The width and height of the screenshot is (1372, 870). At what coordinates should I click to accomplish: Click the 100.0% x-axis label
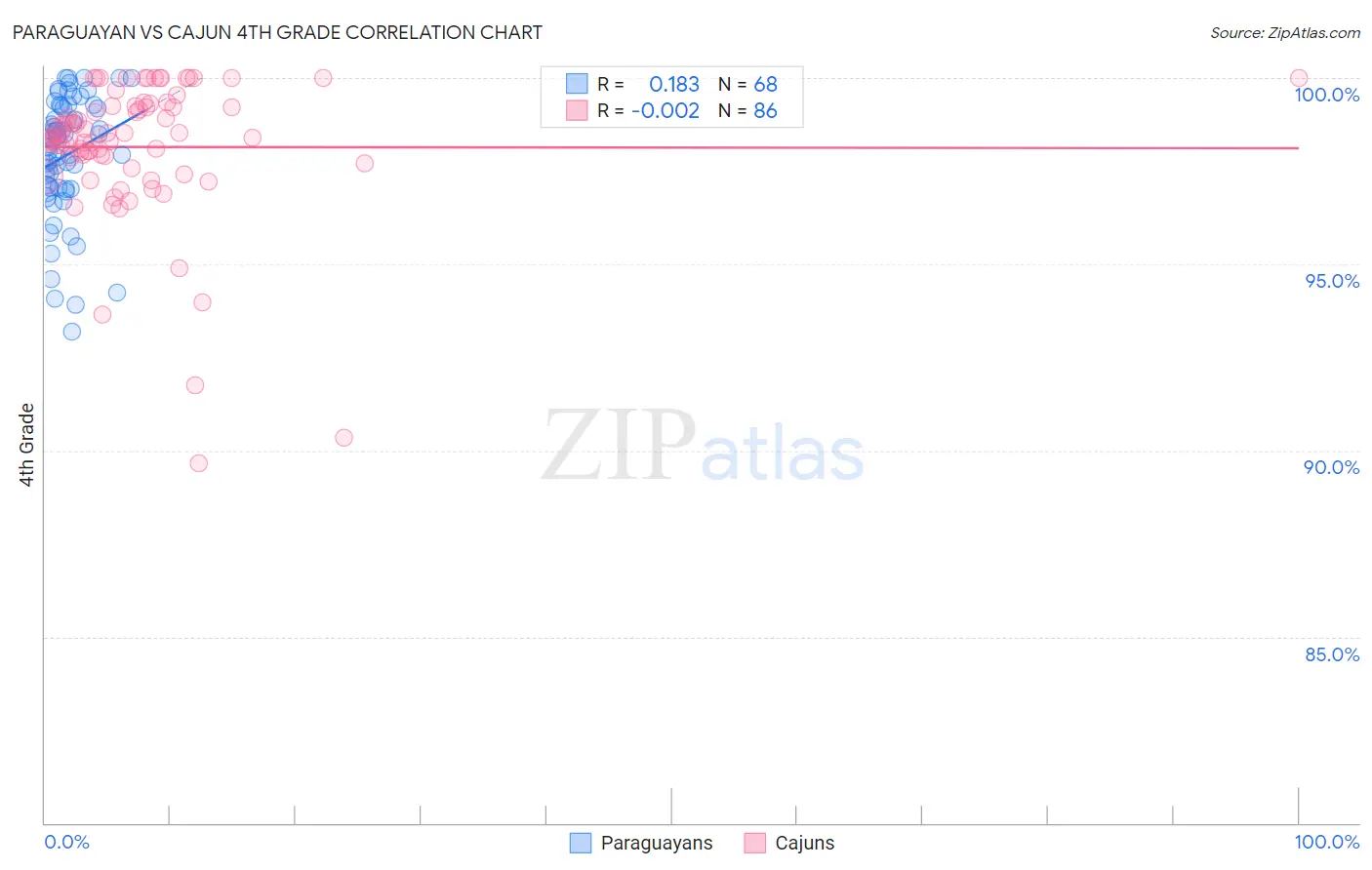point(1326,843)
